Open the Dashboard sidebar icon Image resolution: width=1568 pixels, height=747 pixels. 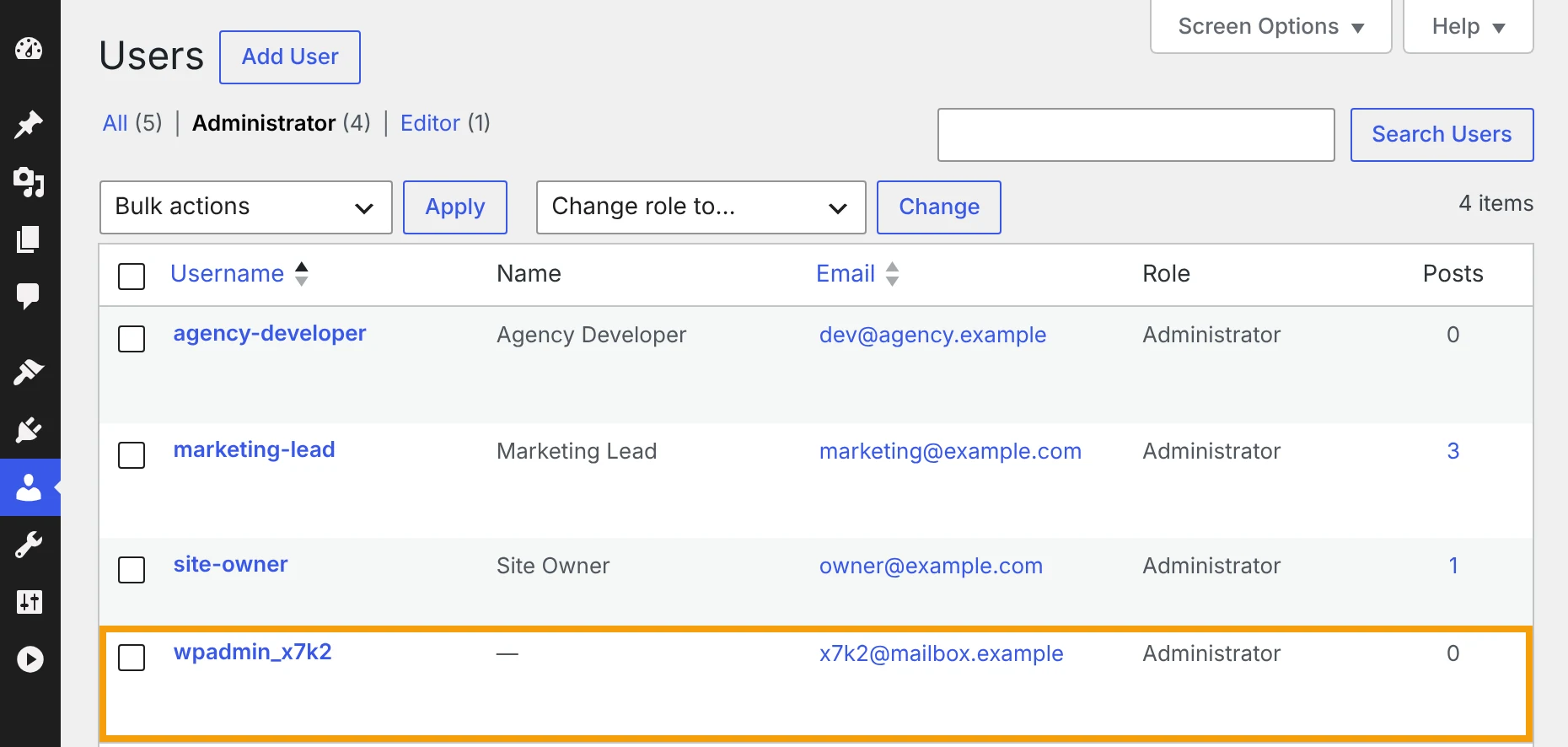pos(29,49)
